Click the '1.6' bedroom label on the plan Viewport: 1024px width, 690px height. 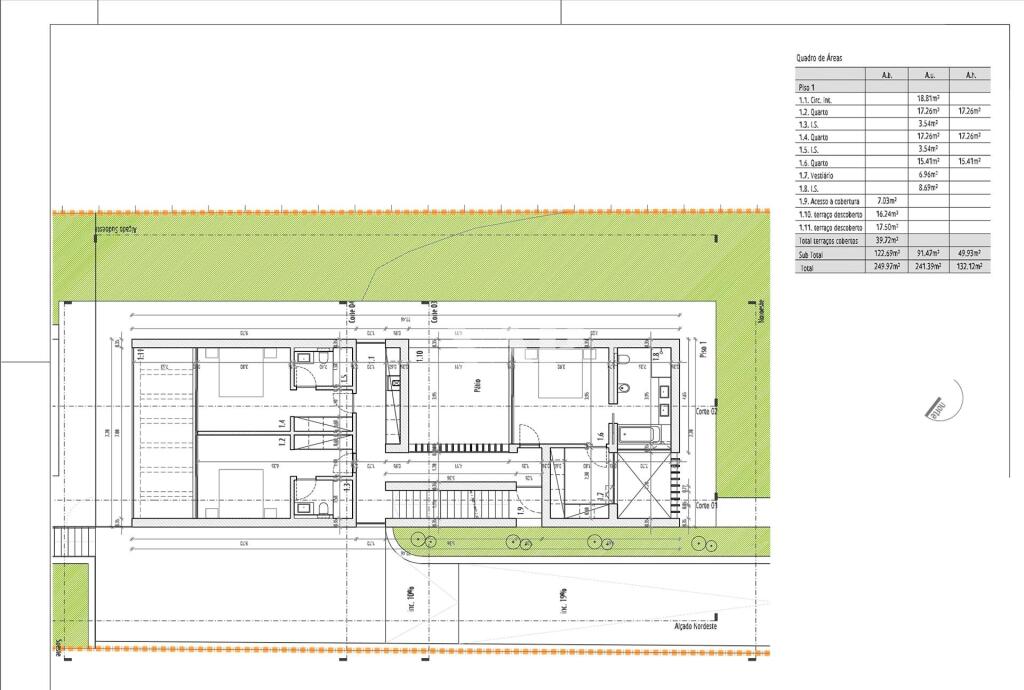tap(601, 439)
